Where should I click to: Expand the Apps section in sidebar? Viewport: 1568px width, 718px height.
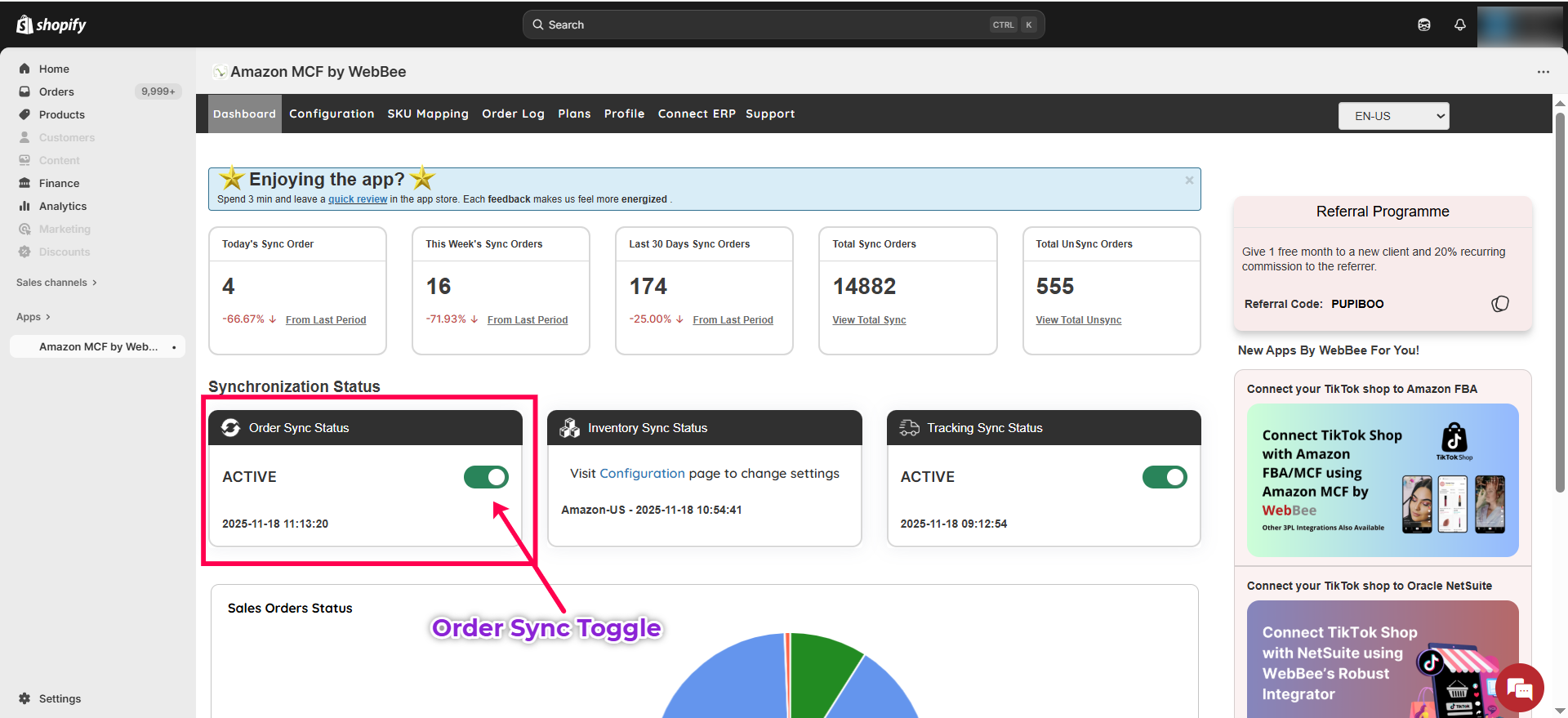(33, 317)
